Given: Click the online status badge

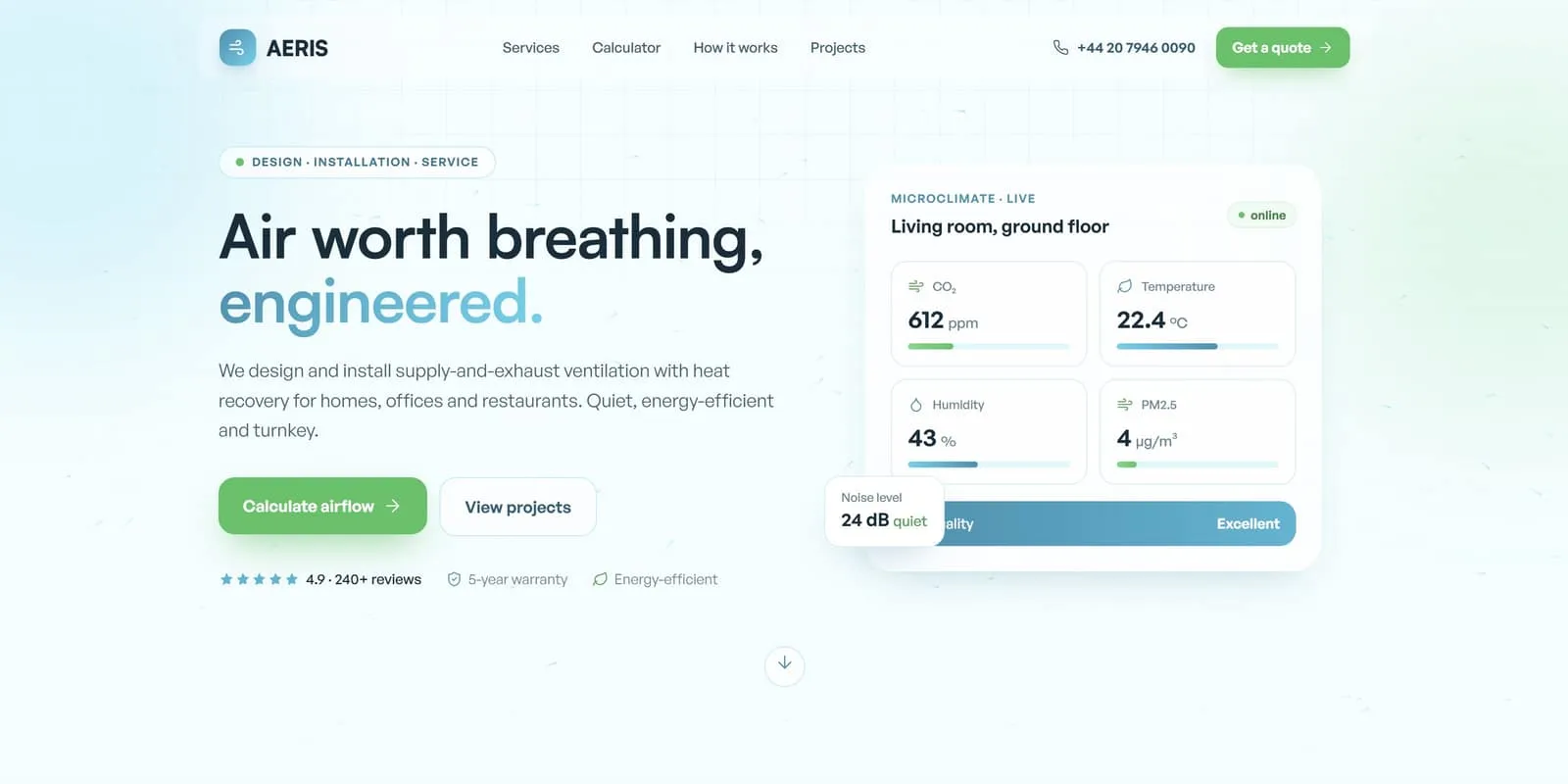Looking at the screenshot, I should (1261, 216).
